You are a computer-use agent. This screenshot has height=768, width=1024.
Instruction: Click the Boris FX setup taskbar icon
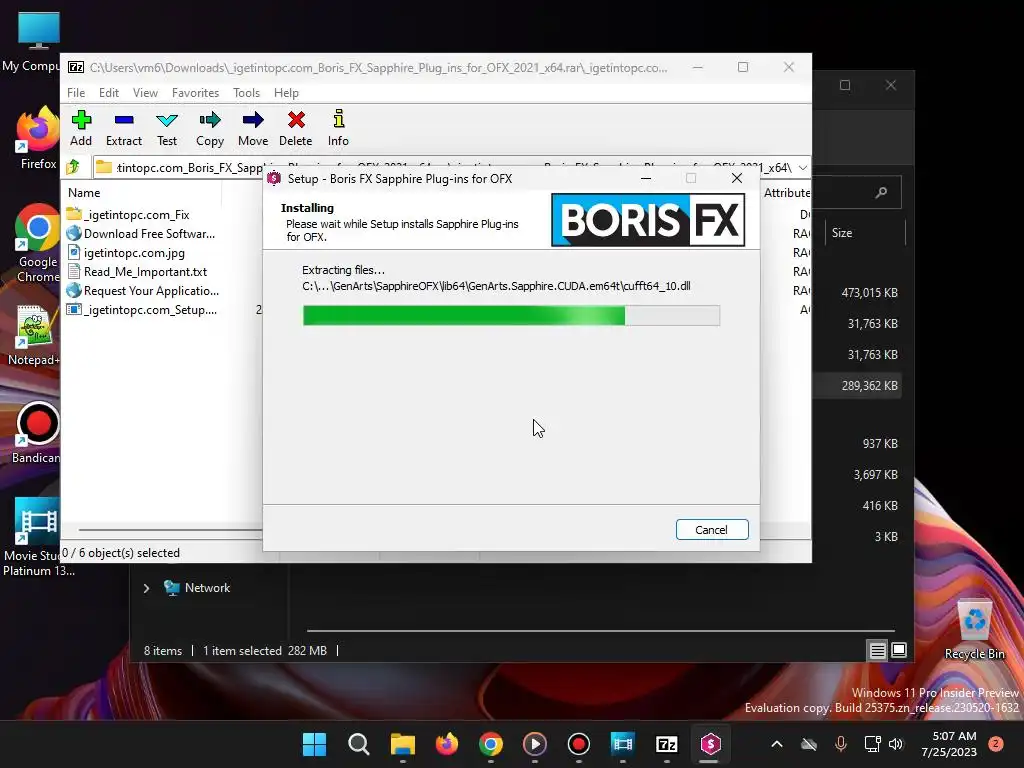coord(711,744)
